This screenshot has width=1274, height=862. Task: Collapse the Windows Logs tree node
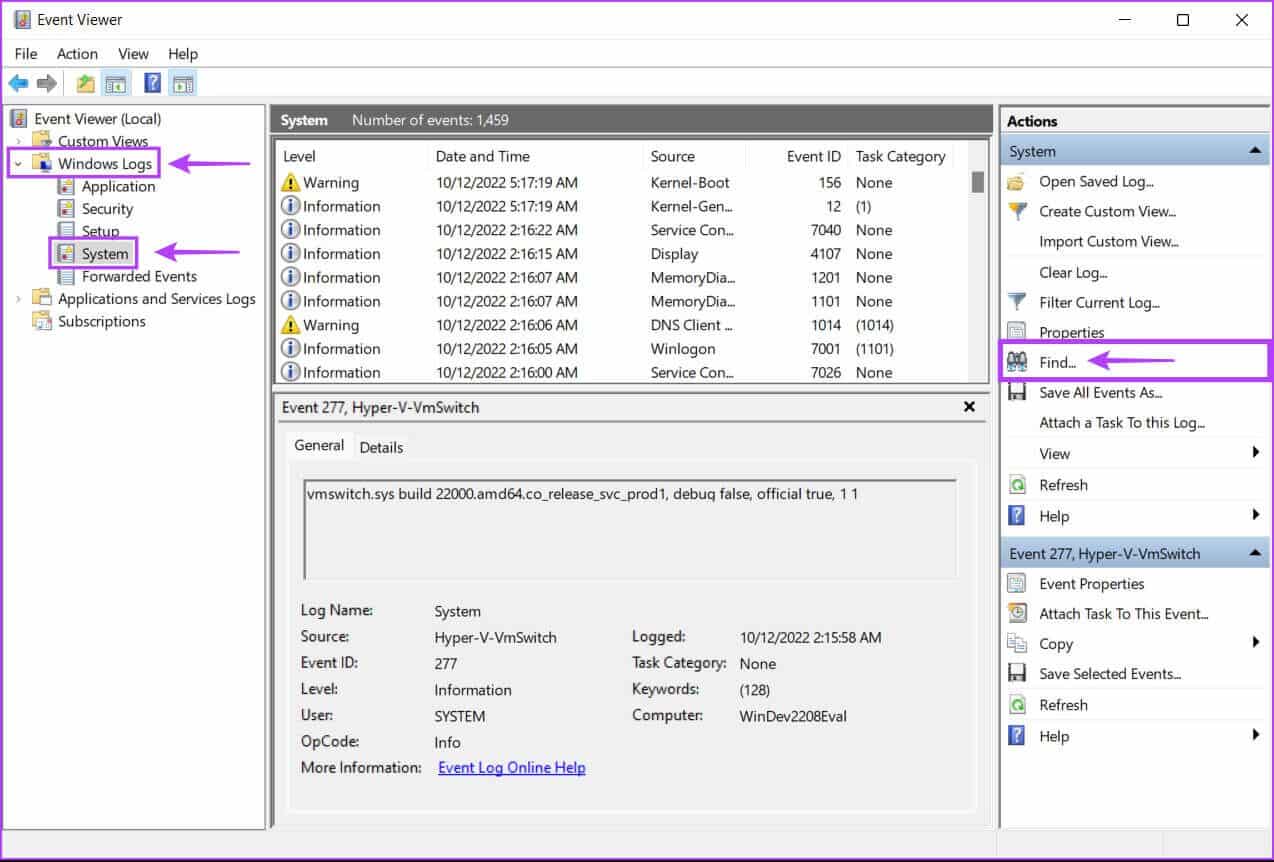[x=18, y=163]
